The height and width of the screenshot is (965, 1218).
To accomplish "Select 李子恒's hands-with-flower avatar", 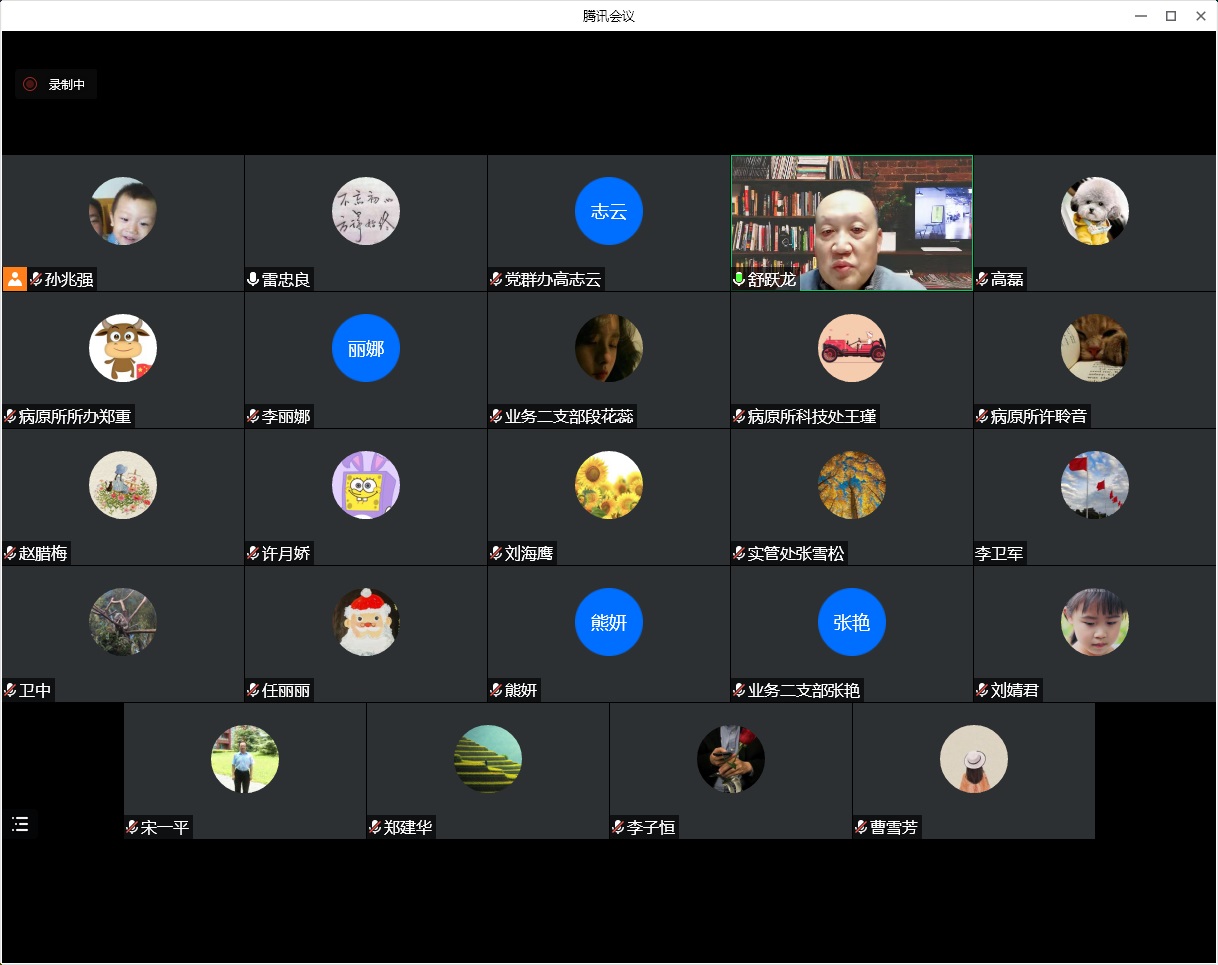I will pyautogui.click(x=731, y=759).
